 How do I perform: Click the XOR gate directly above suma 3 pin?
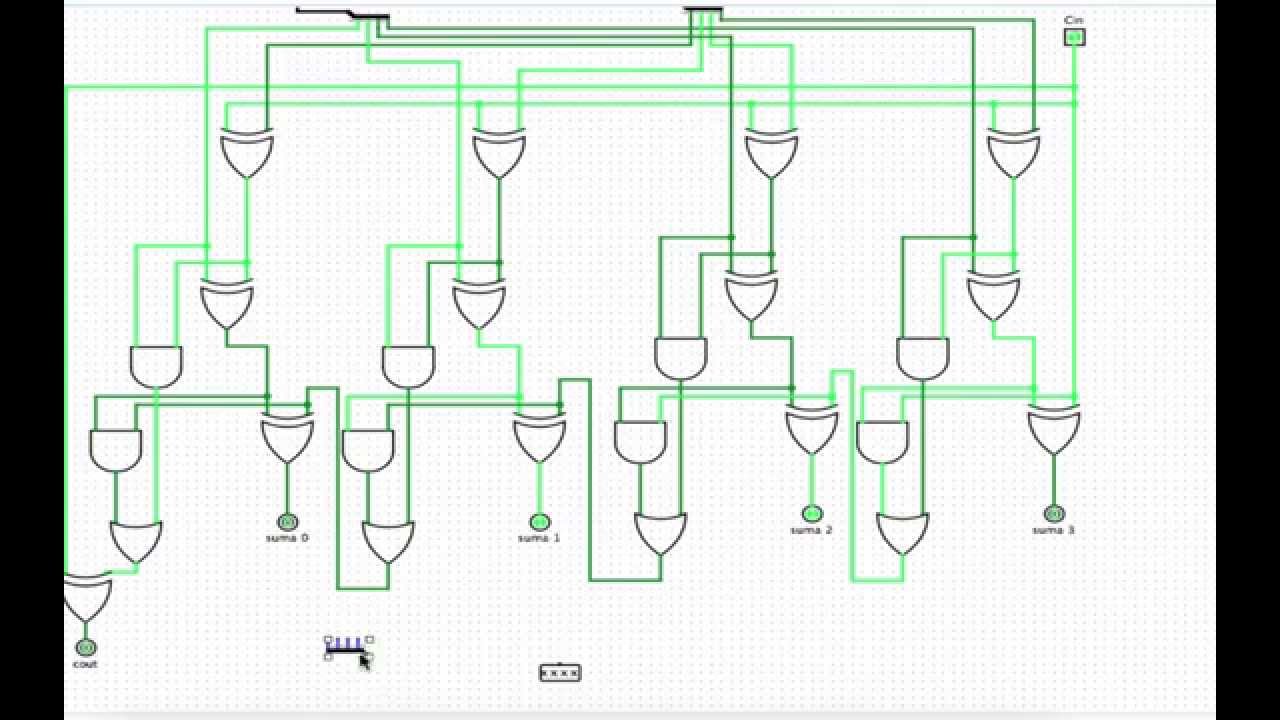[1054, 429]
